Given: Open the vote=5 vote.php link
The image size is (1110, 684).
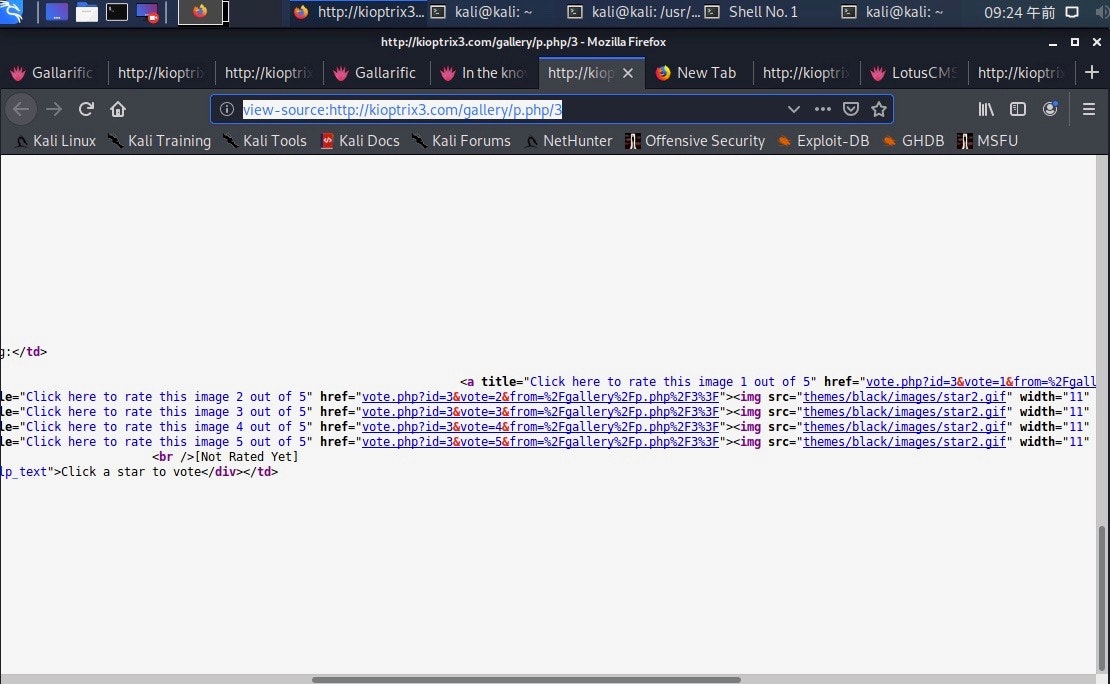Looking at the screenshot, I should (540, 441).
